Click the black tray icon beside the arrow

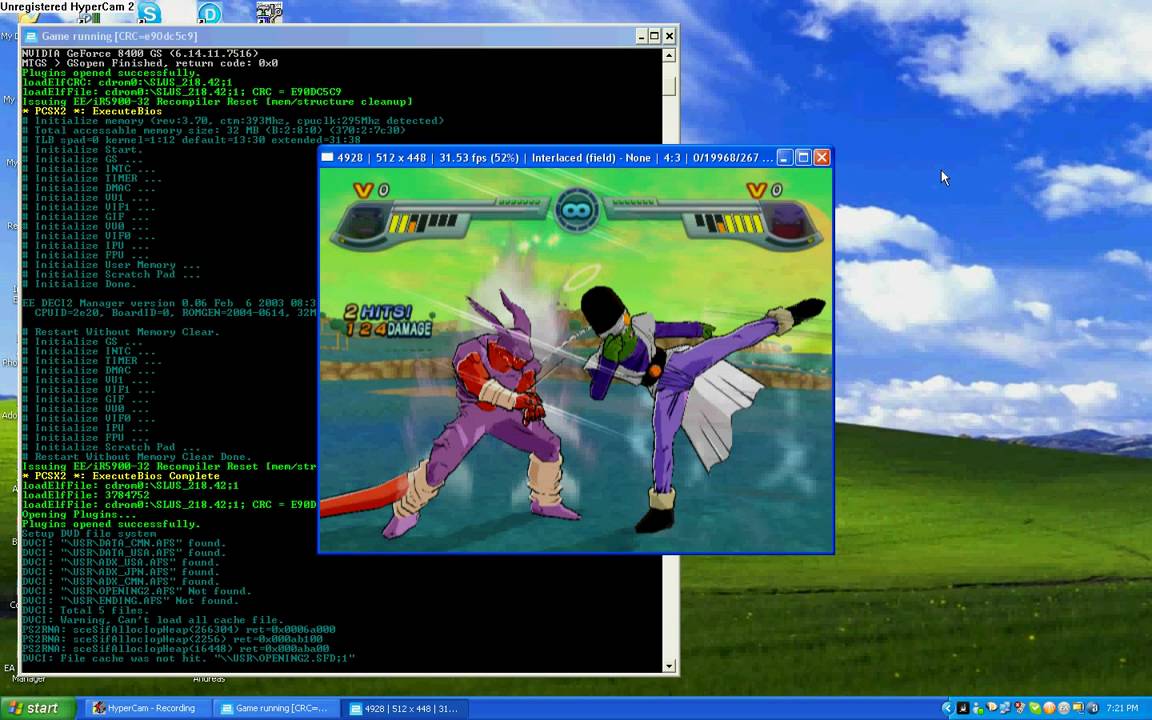(963, 708)
